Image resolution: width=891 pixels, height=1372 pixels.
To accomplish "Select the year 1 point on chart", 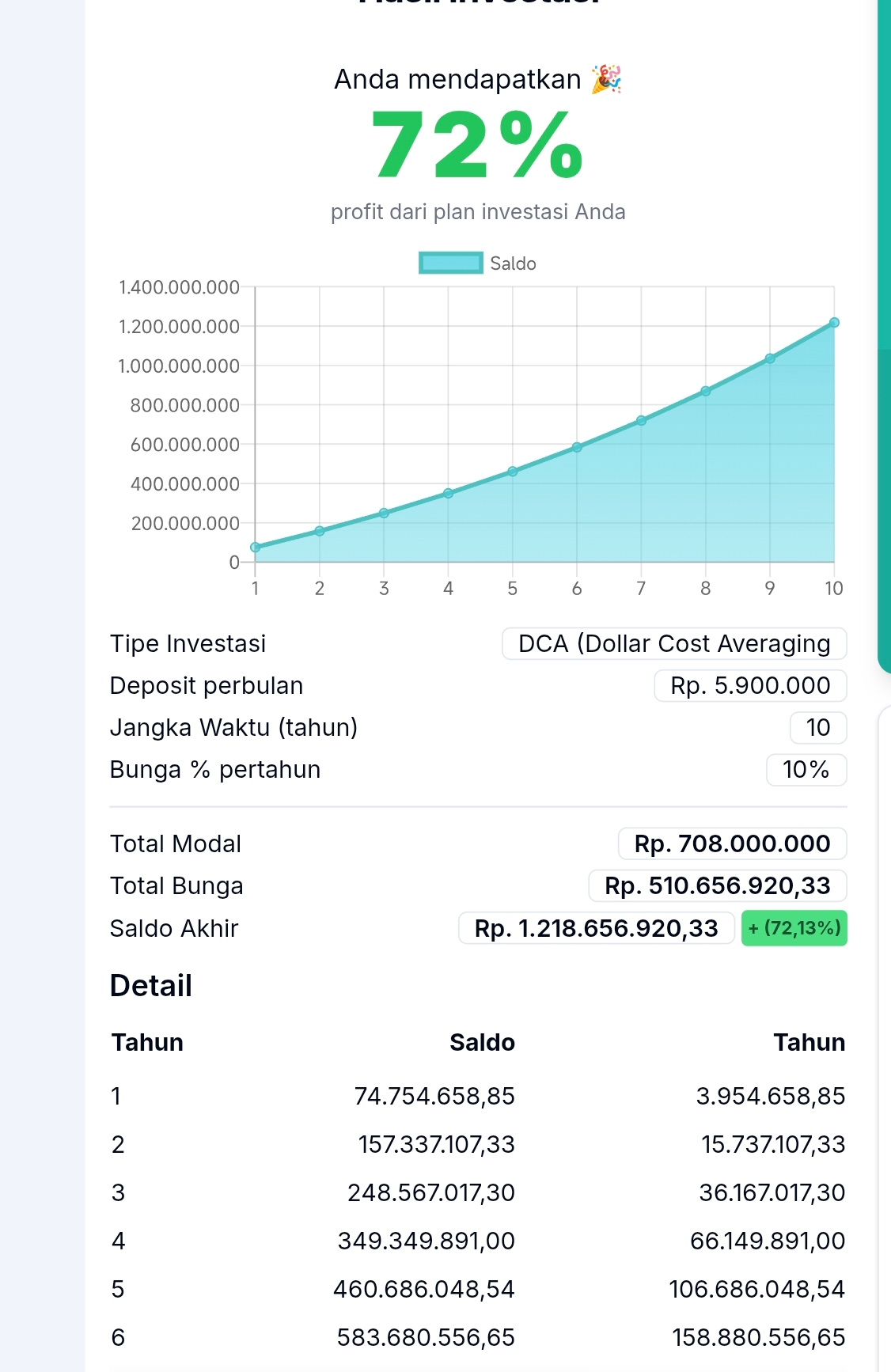I will click(x=255, y=547).
